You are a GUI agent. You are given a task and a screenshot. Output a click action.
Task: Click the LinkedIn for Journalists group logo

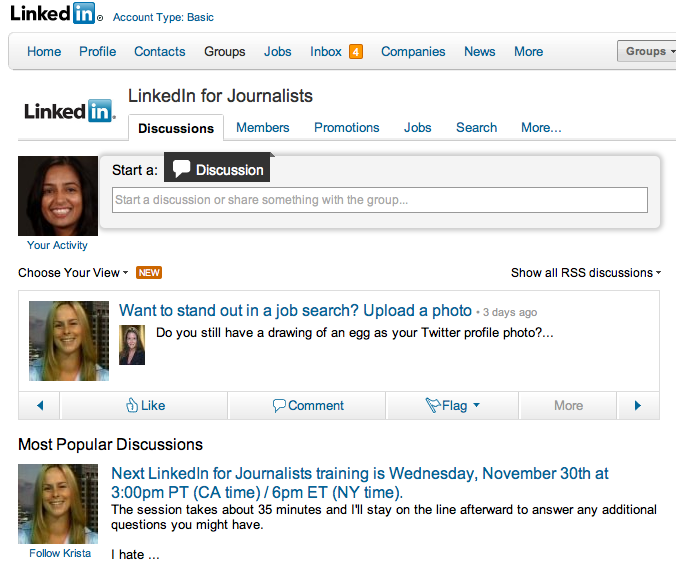(70, 111)
